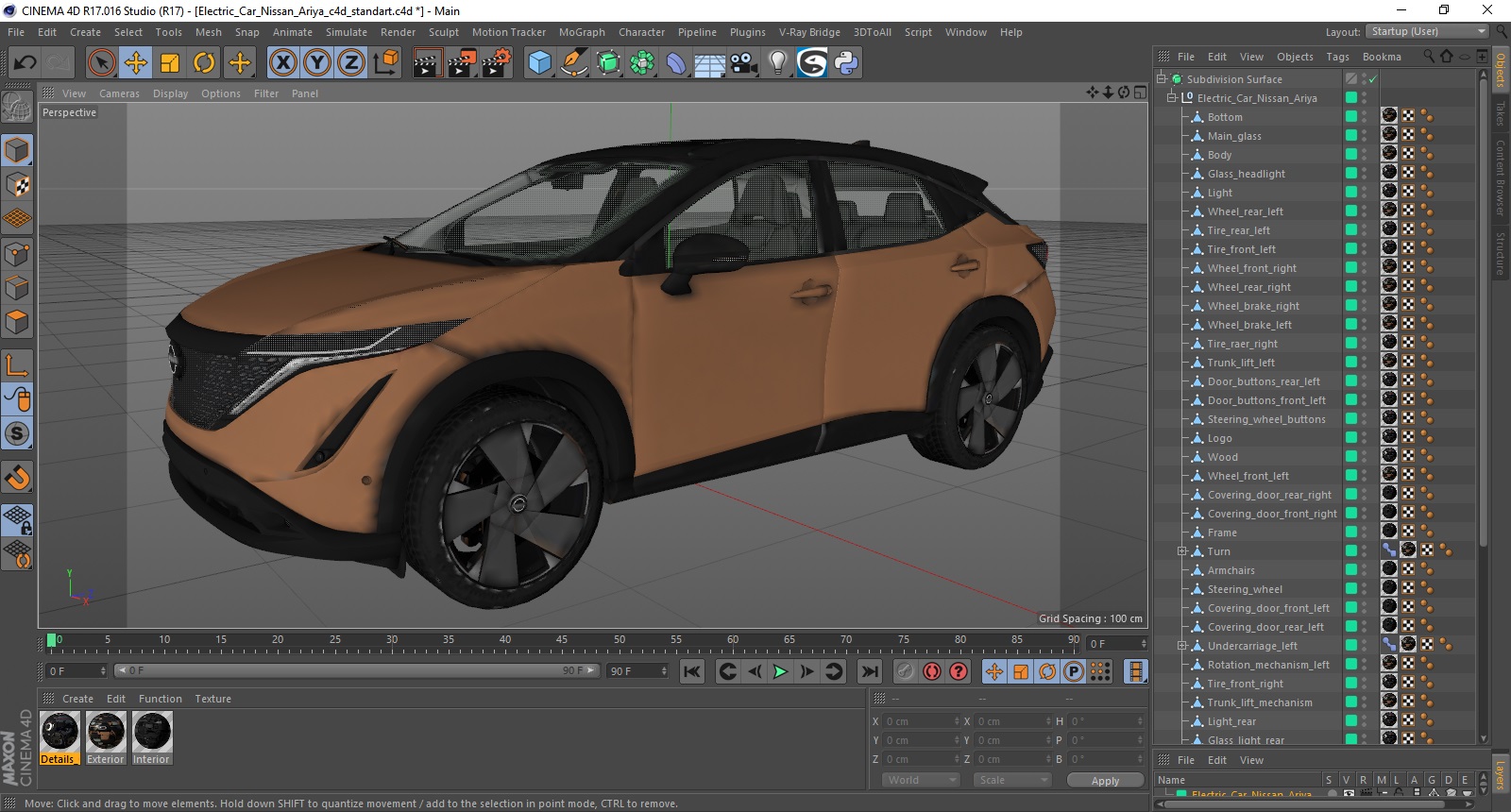Select the Interior material
The image size is (1511, 812).
151,738
